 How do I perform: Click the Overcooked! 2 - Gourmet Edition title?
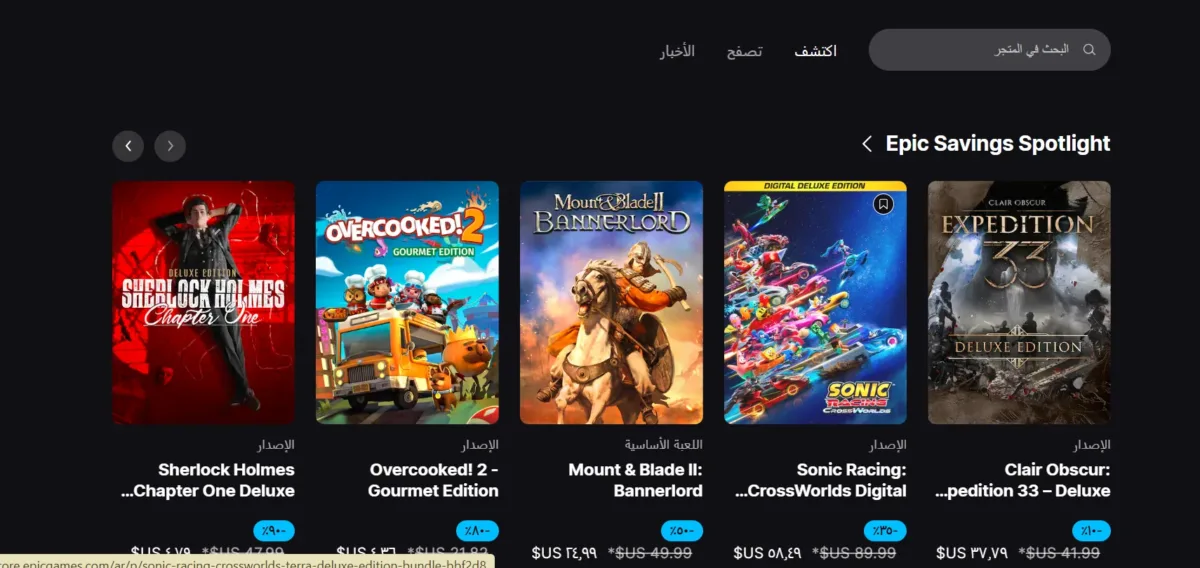tap(433, 480)
